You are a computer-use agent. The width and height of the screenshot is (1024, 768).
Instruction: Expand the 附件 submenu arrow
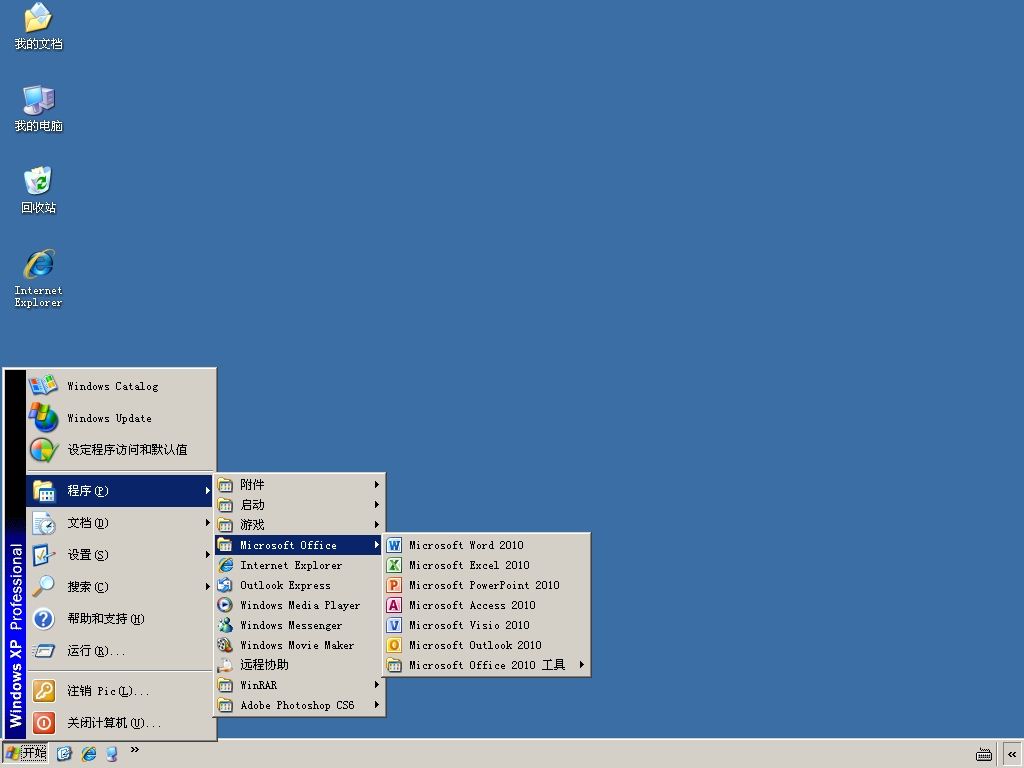377,485
